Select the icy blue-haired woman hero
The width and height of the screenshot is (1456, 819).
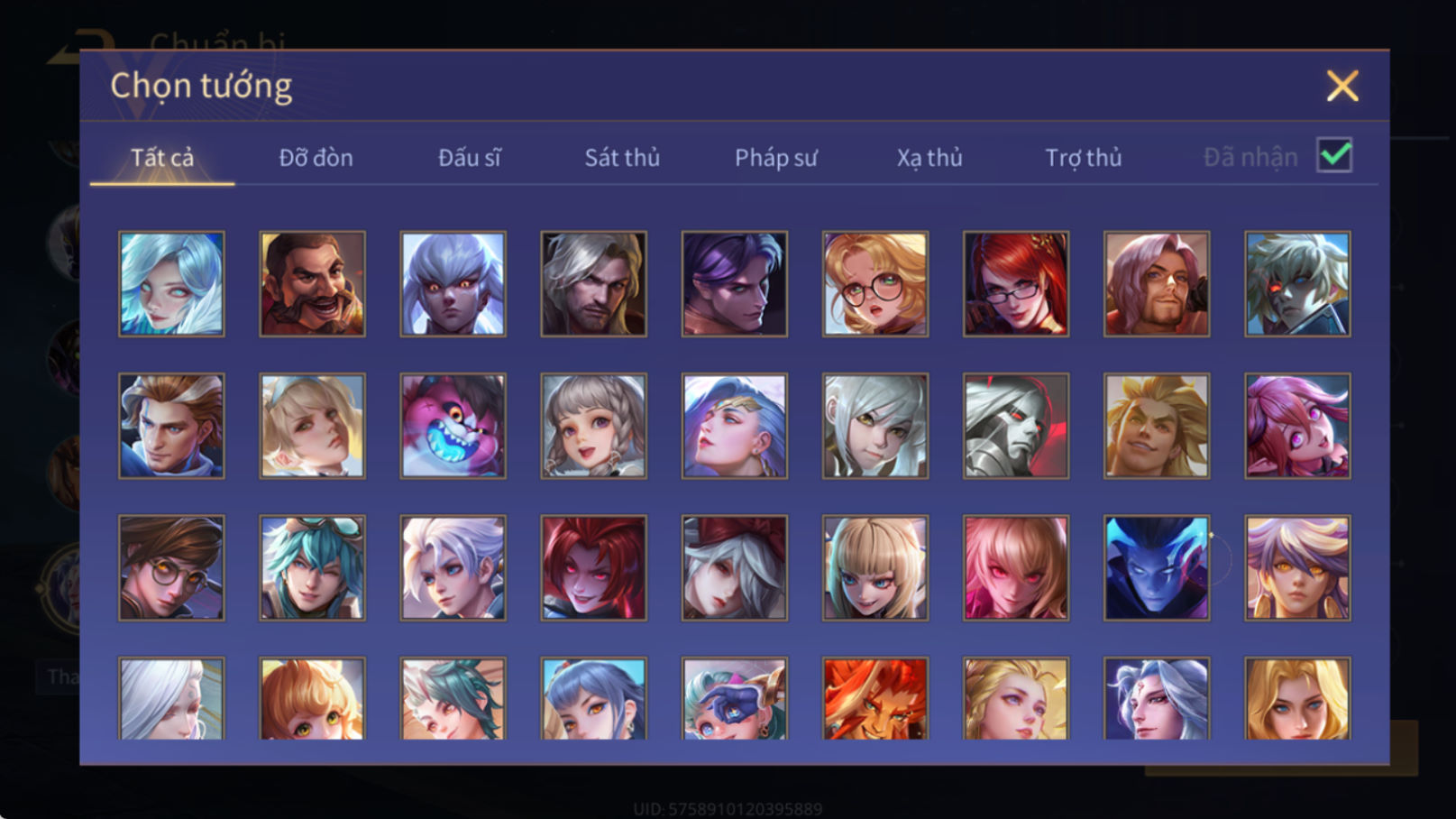click(172, 284)
